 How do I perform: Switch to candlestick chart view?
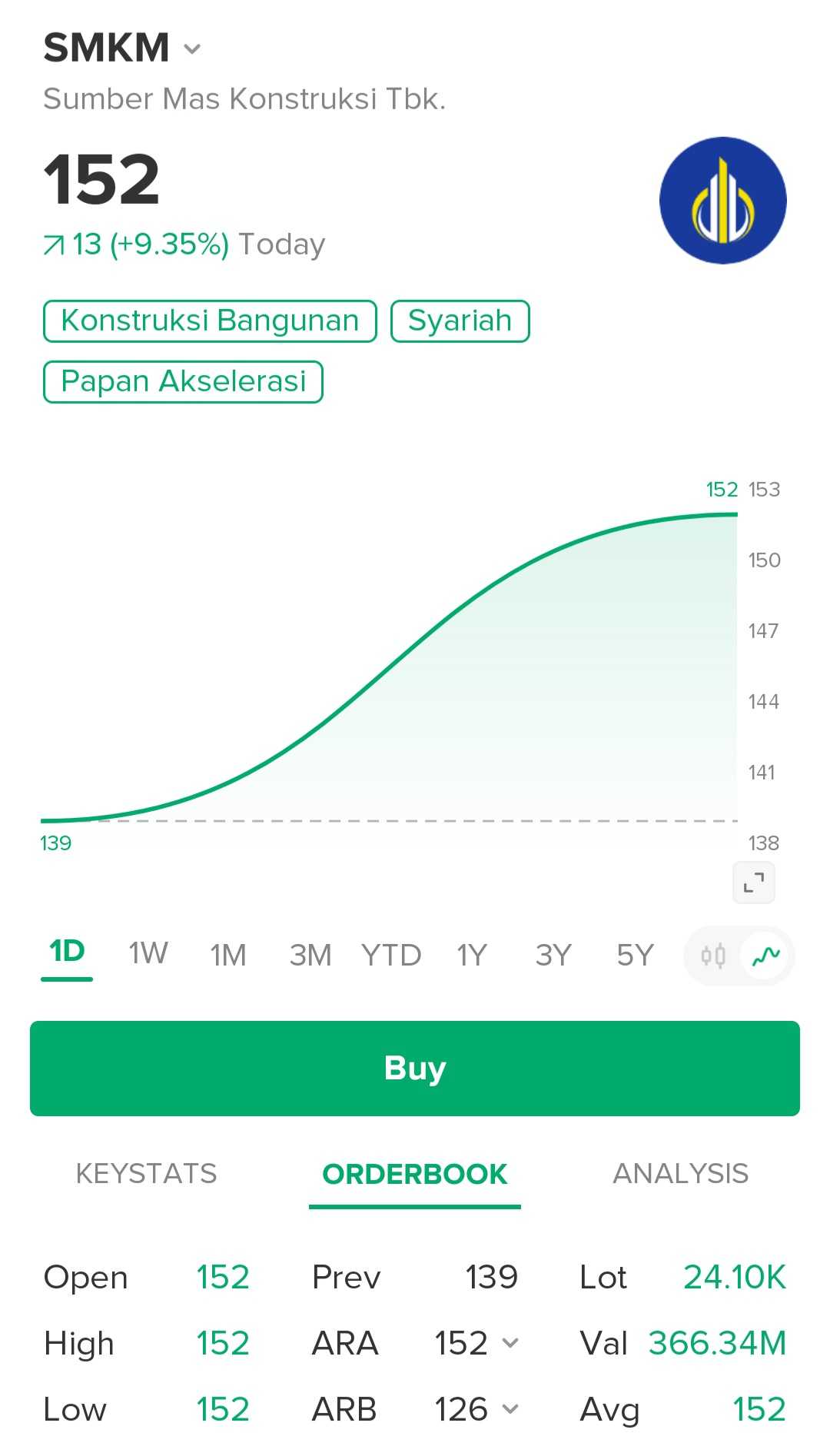[x=712, y=956]
